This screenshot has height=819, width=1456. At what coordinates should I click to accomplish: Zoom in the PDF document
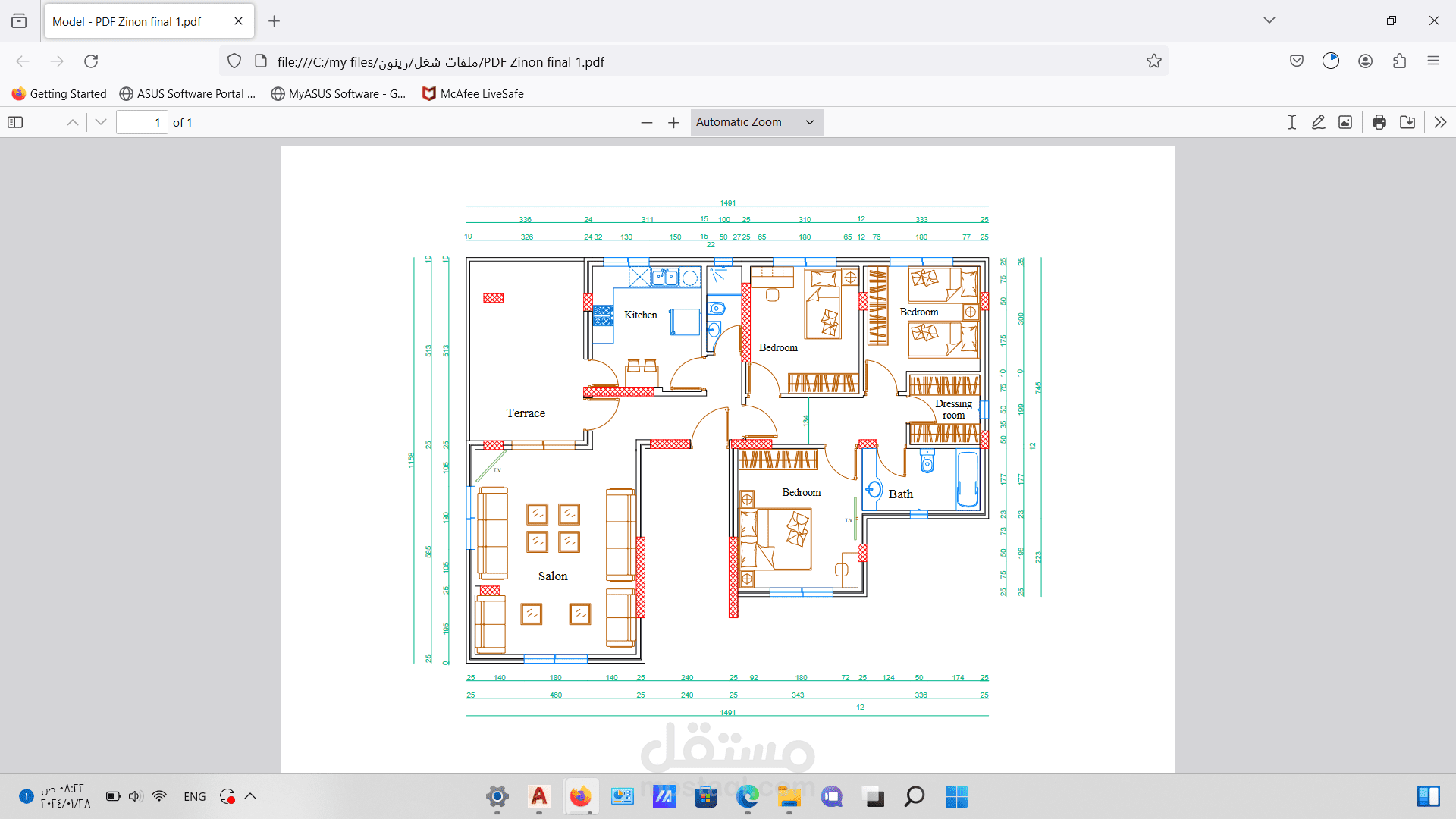[674, 122]
